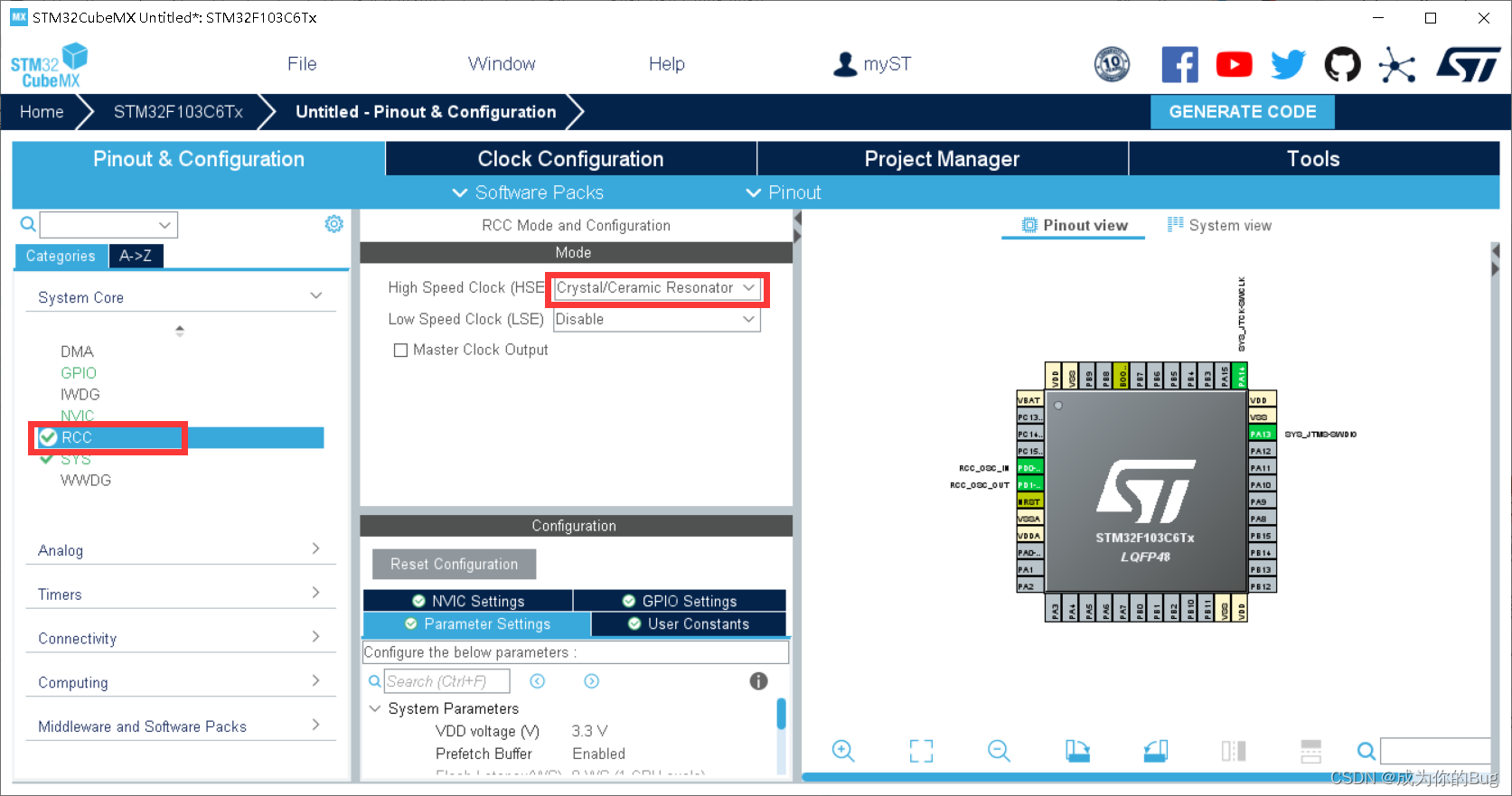Rotate chip counter-clockwise icon
The image size is (1512, 796).
1156,751
